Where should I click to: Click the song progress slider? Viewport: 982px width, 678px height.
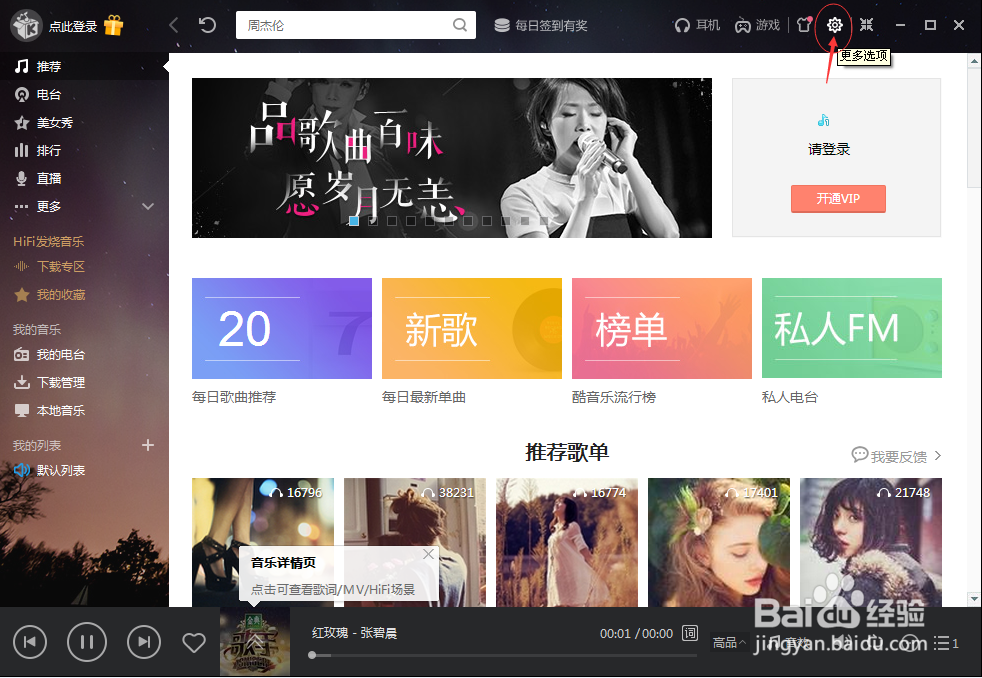point(504,655)
